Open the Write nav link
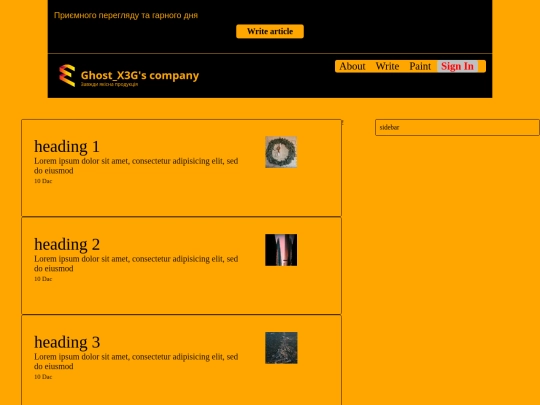540x405 pixels. pos(387,66)
